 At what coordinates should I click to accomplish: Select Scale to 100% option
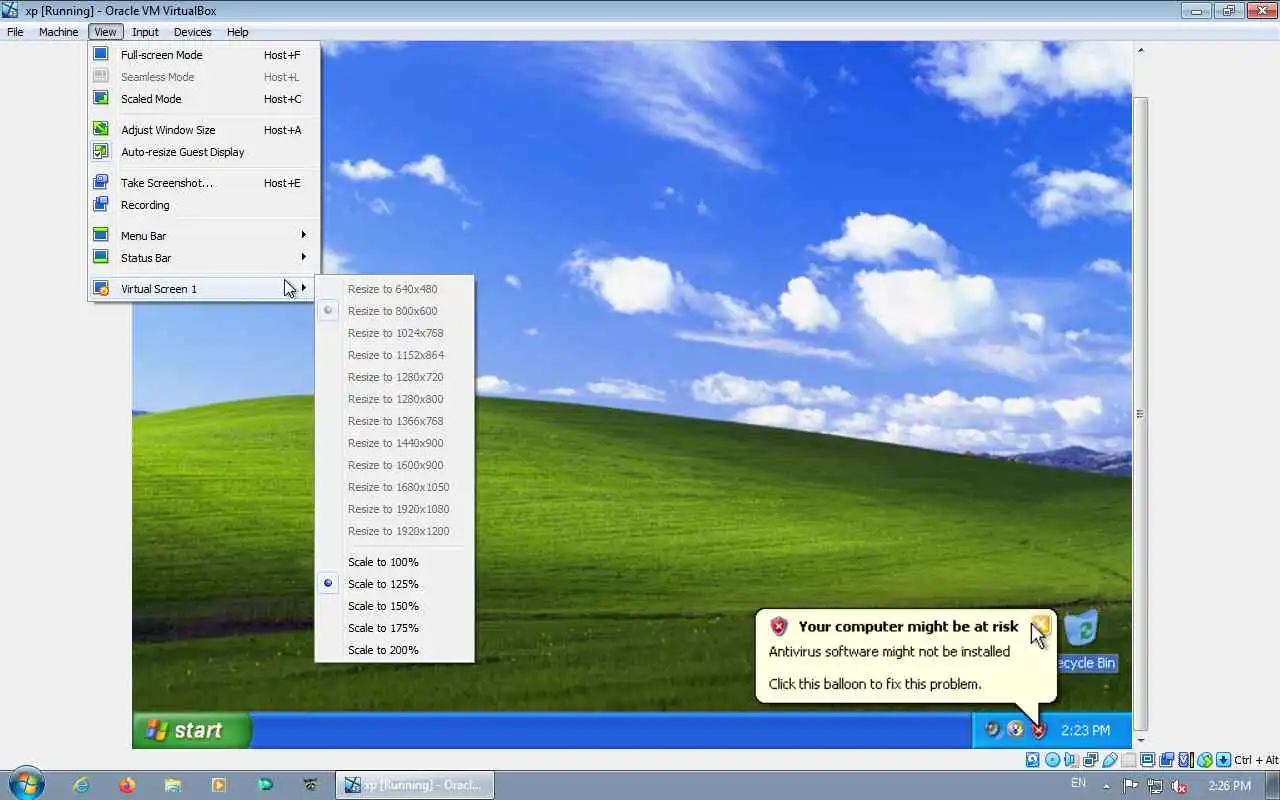[x=394, y=562]
